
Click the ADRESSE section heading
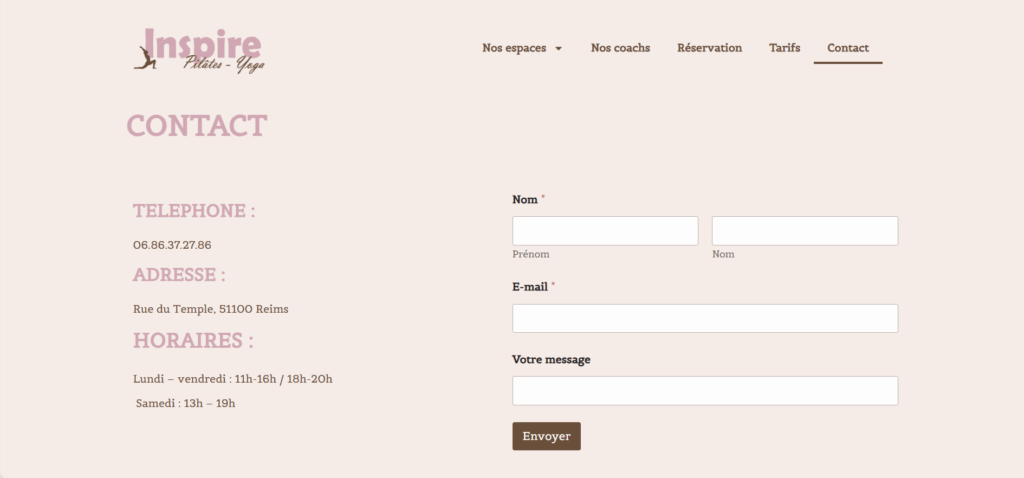[179, 275]
